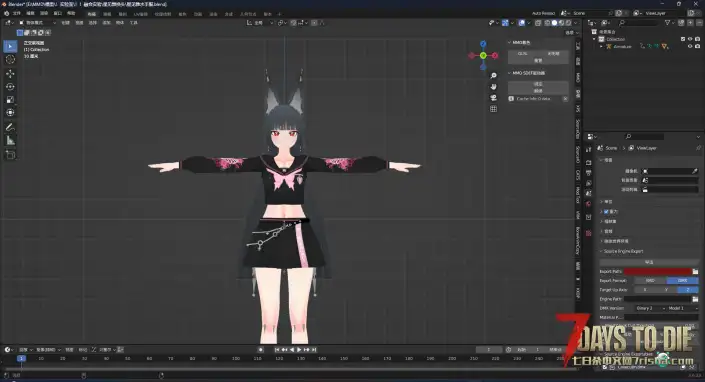This screenshot has width=705, height=382.
Task: Toggle viewport overlays display
Action: click(522, 22)
